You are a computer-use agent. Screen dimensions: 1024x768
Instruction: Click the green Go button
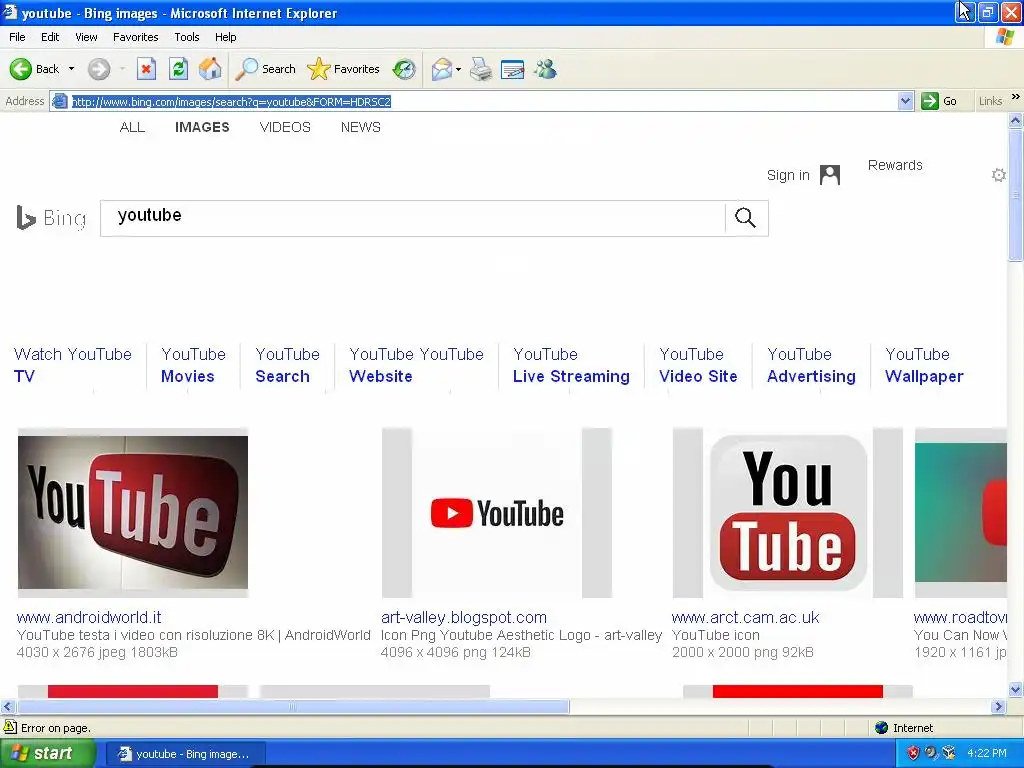(939, 101)
